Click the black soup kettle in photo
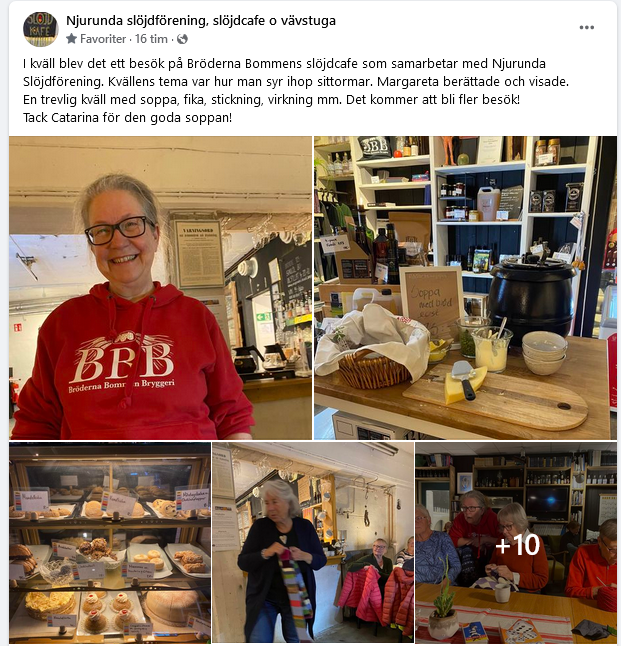 [531, 298]
